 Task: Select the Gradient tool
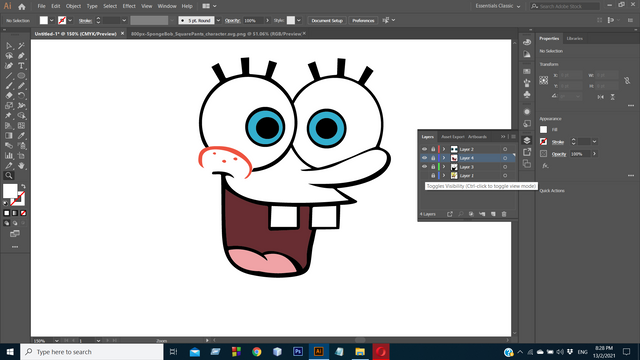coord(9,136)
